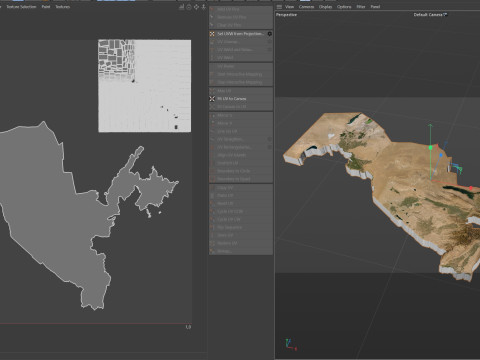Click the Cycle UV CCW icon
Screen dimensions: 480x360
(212, 211)
